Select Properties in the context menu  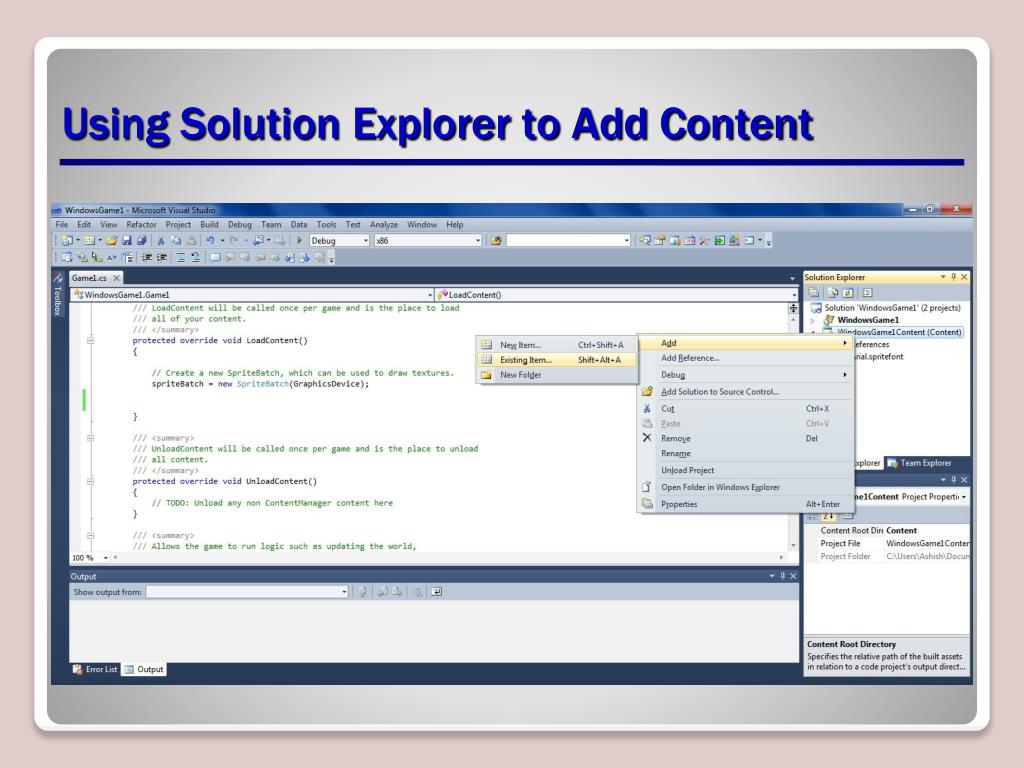(746, 504)
